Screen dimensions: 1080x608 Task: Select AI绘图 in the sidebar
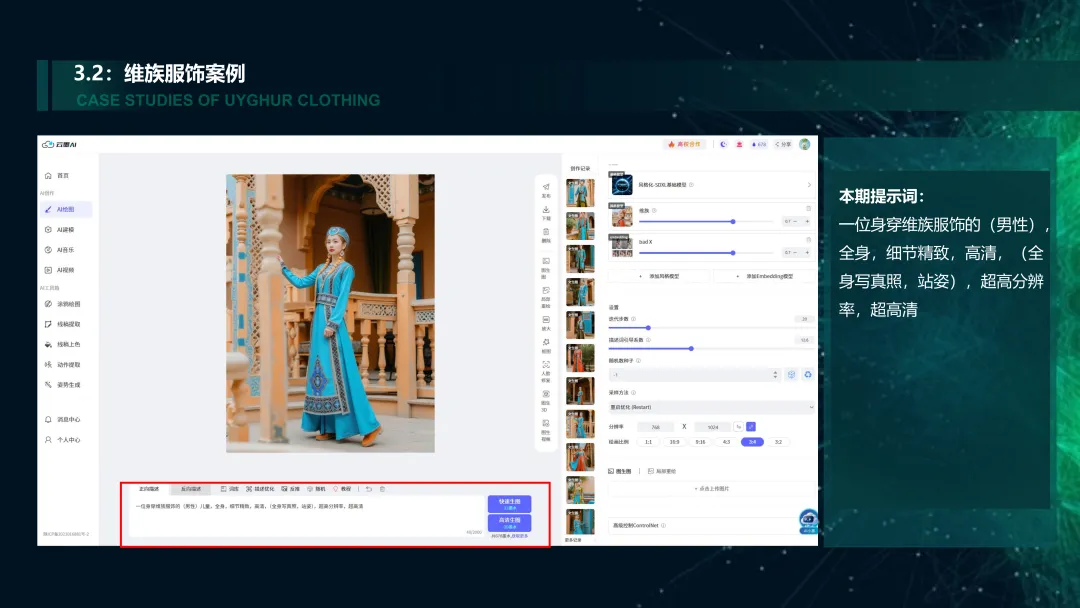coord(66,209)
